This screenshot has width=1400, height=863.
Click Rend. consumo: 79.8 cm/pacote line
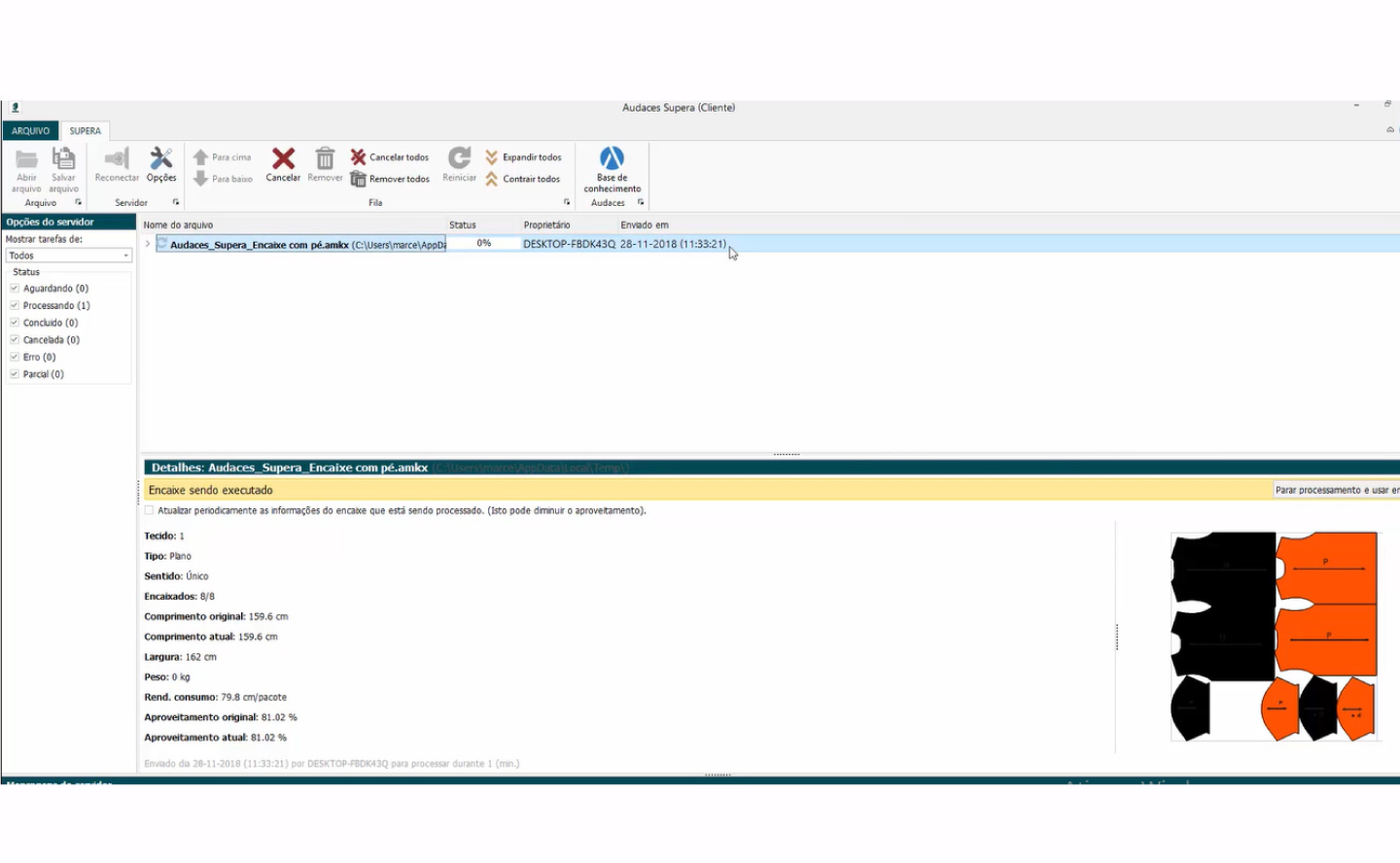[215, 697]
